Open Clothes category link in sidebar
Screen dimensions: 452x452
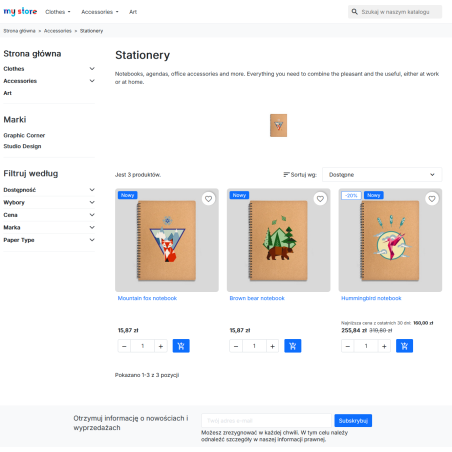click(14, 69)
